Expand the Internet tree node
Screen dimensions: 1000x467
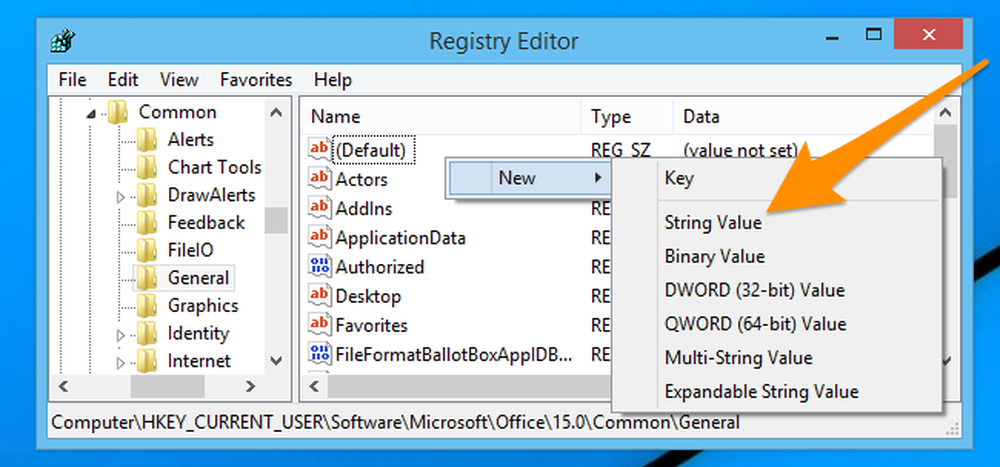[x=121, y=364]
